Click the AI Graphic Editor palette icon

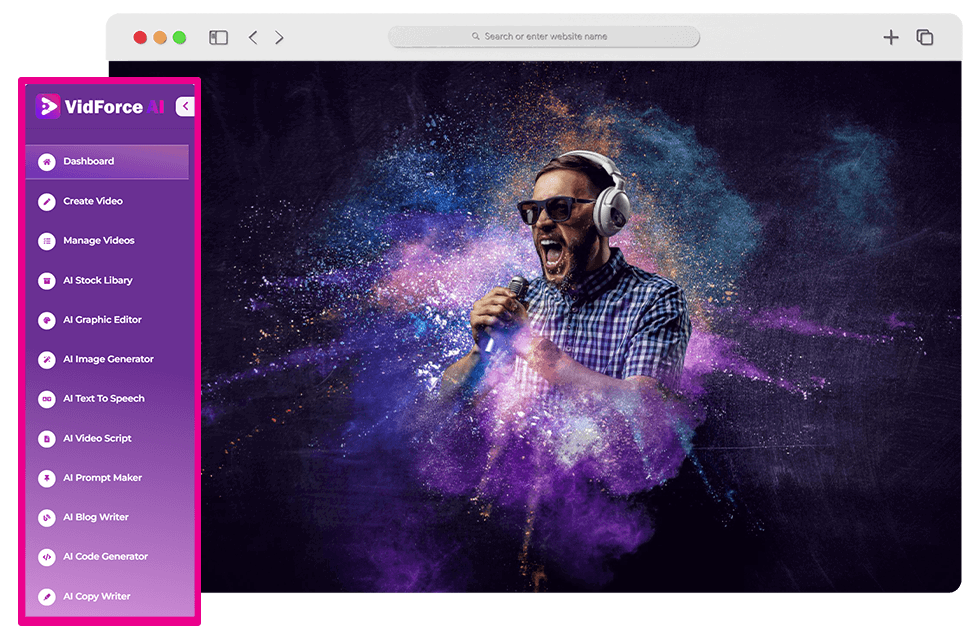click(46, 320)
